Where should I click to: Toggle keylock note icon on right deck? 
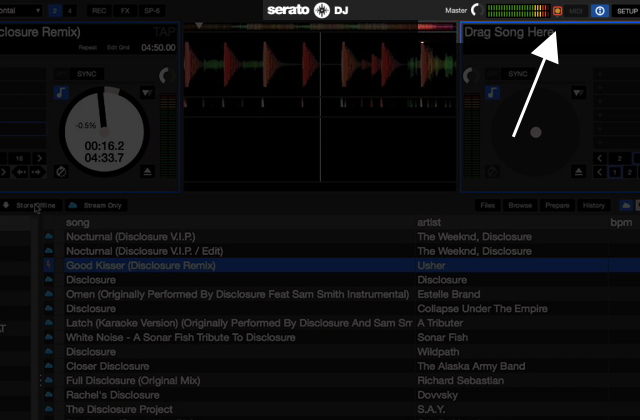point(492,93)
